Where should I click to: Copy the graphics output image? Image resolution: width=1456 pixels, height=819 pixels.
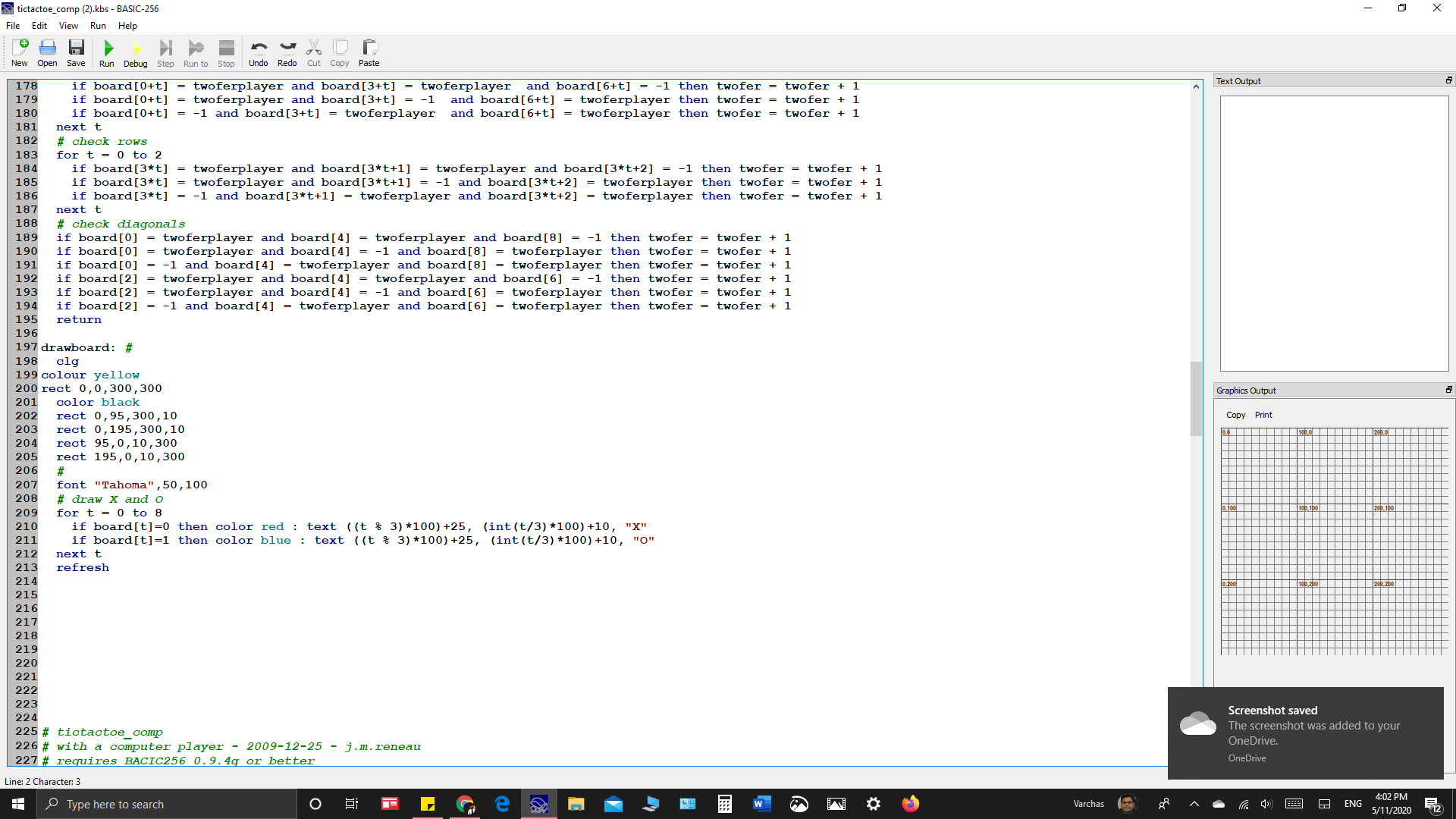tap(1235, 415)
